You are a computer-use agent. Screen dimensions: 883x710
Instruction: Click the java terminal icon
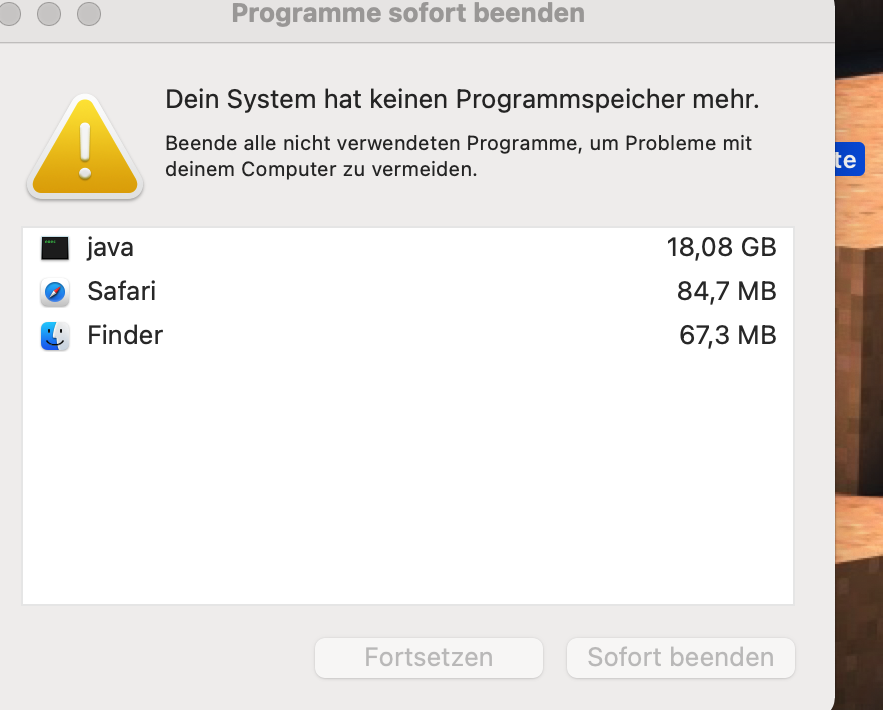click(x=55, y=248)
